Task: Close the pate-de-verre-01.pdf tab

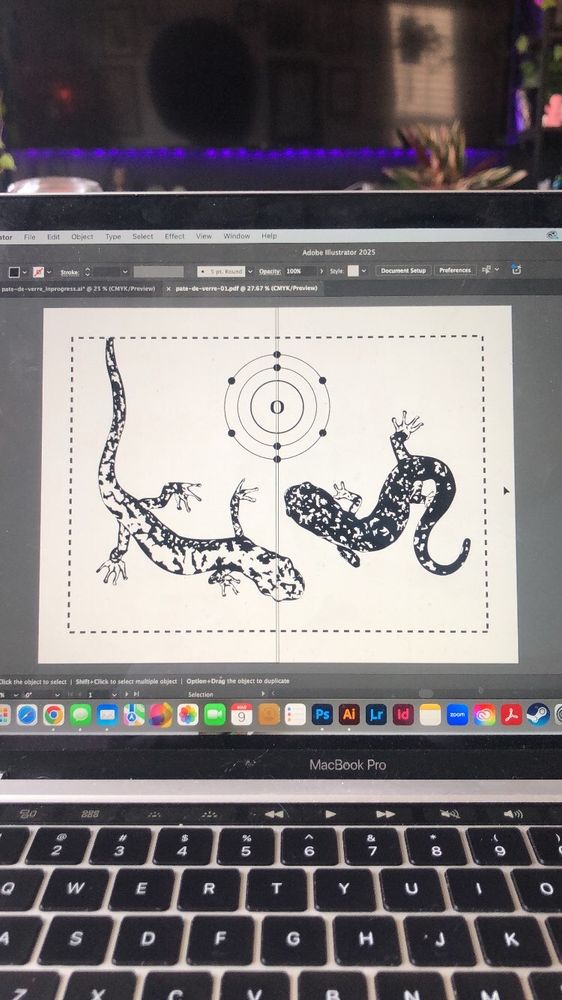Action: [168, 289]
